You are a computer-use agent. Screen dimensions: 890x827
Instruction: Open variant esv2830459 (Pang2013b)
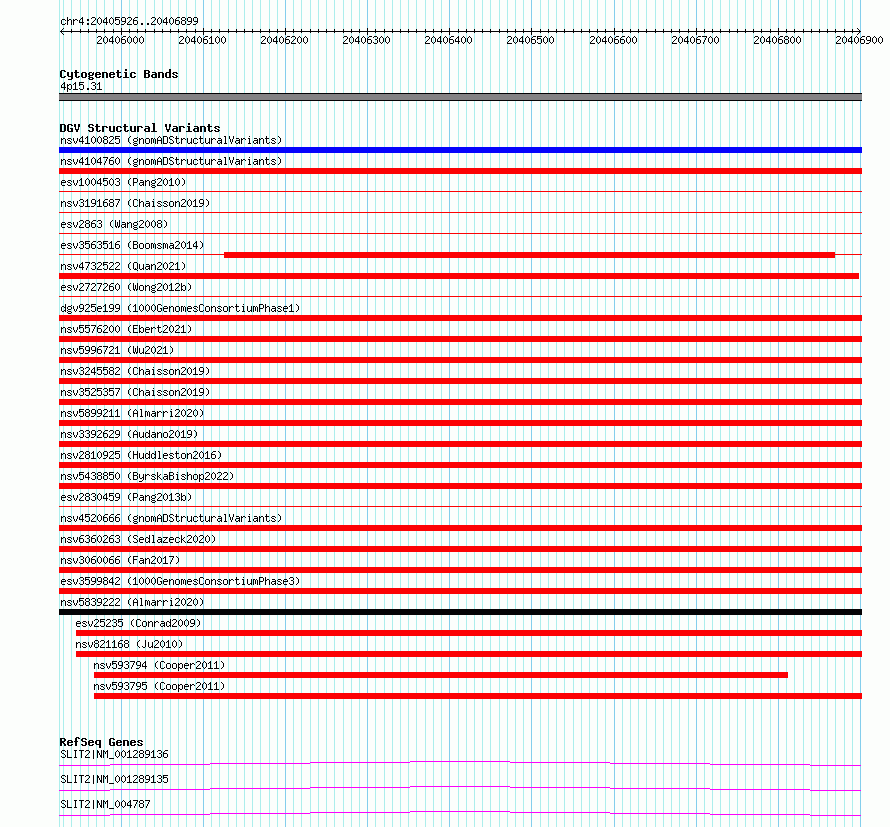click(126, 497)
